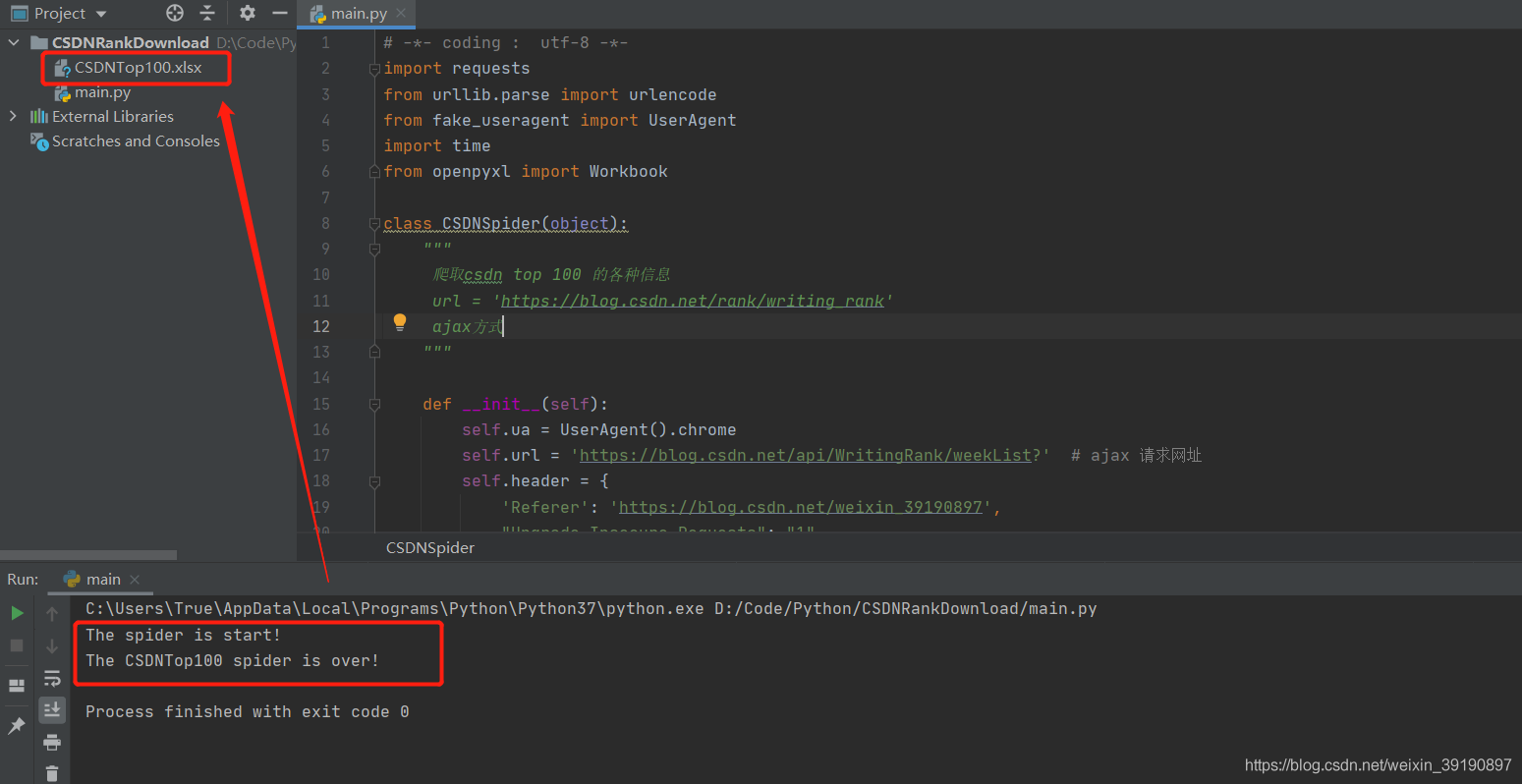This screenshot has width=1522, height=784.
Task: Click 'The spider is start!' console output
Action: [x=184, y=635]
